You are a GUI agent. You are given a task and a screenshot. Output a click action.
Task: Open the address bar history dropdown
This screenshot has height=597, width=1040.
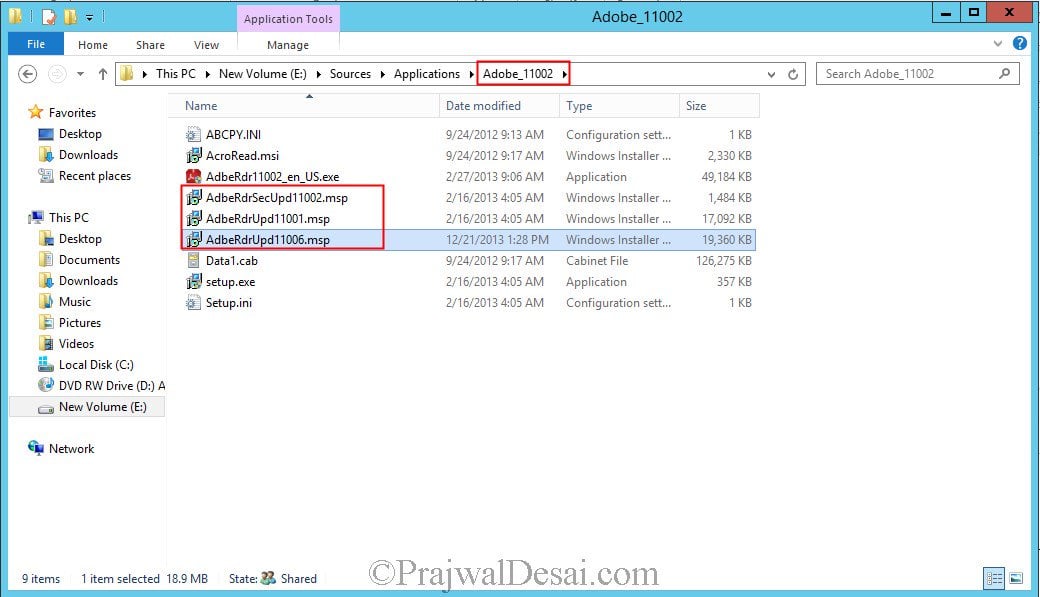click(771, 74)
